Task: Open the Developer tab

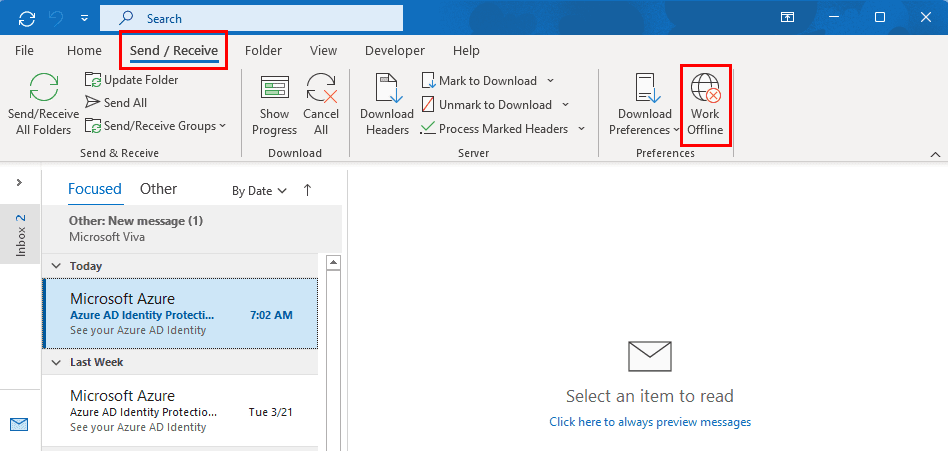Action: [x=395, y=51]
